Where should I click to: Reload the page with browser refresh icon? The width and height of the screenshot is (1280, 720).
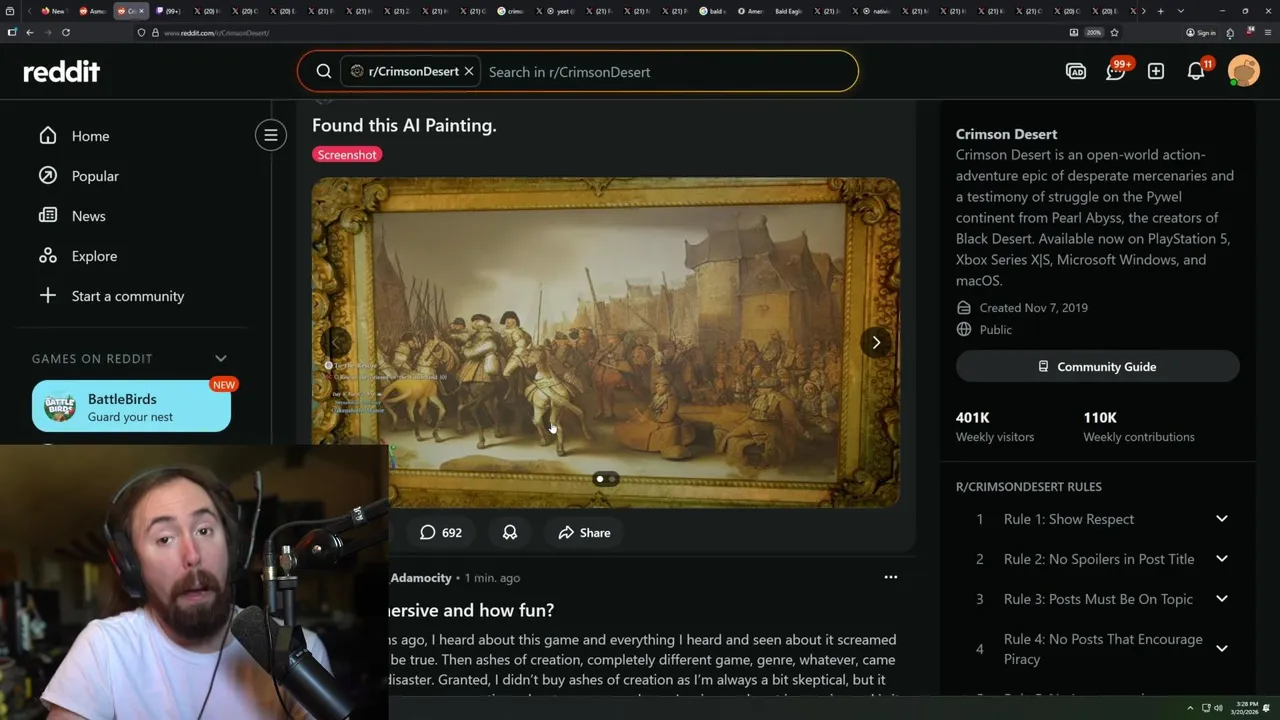66,33
